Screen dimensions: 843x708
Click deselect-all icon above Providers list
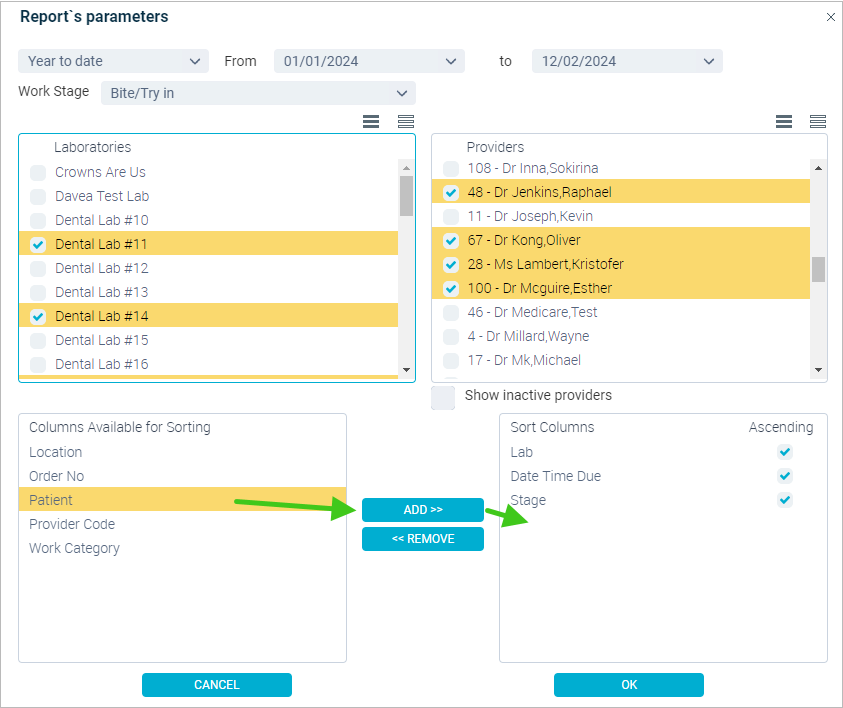818,121
